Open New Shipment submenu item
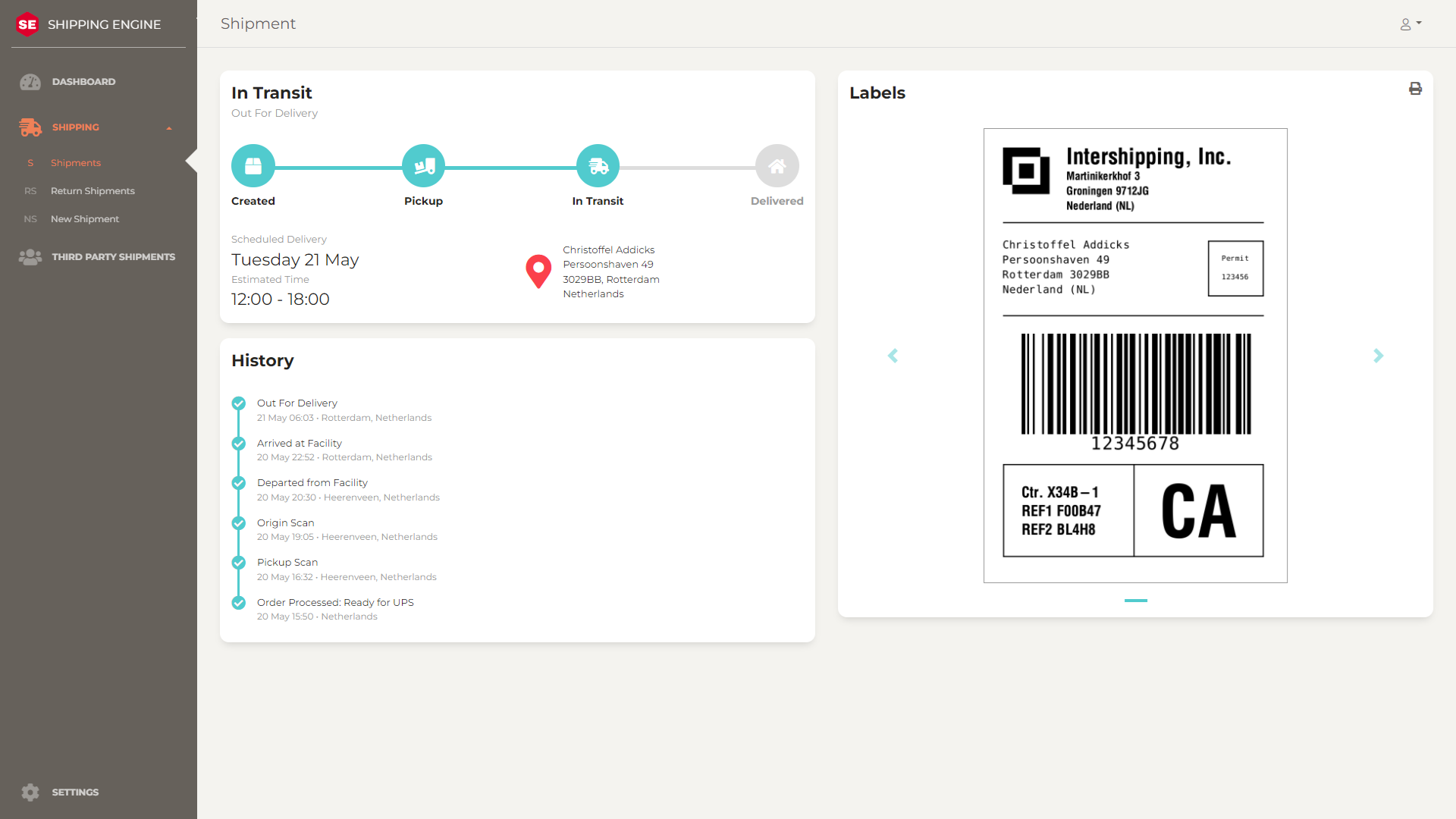1456x819 pixels. pyautogui.click(x=85, y=219)
